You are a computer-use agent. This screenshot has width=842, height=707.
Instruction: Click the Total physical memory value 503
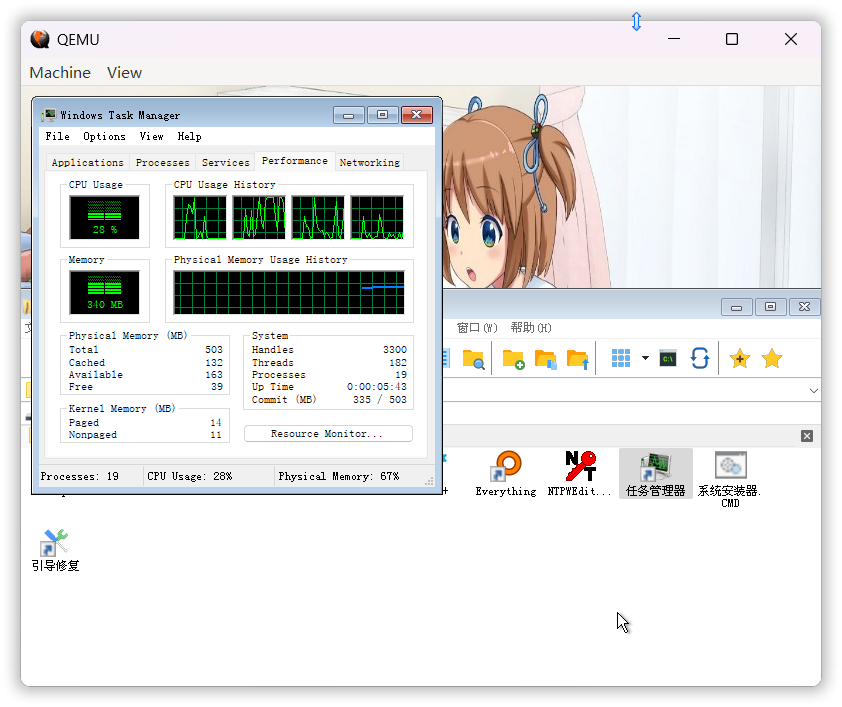pos(214,349)
